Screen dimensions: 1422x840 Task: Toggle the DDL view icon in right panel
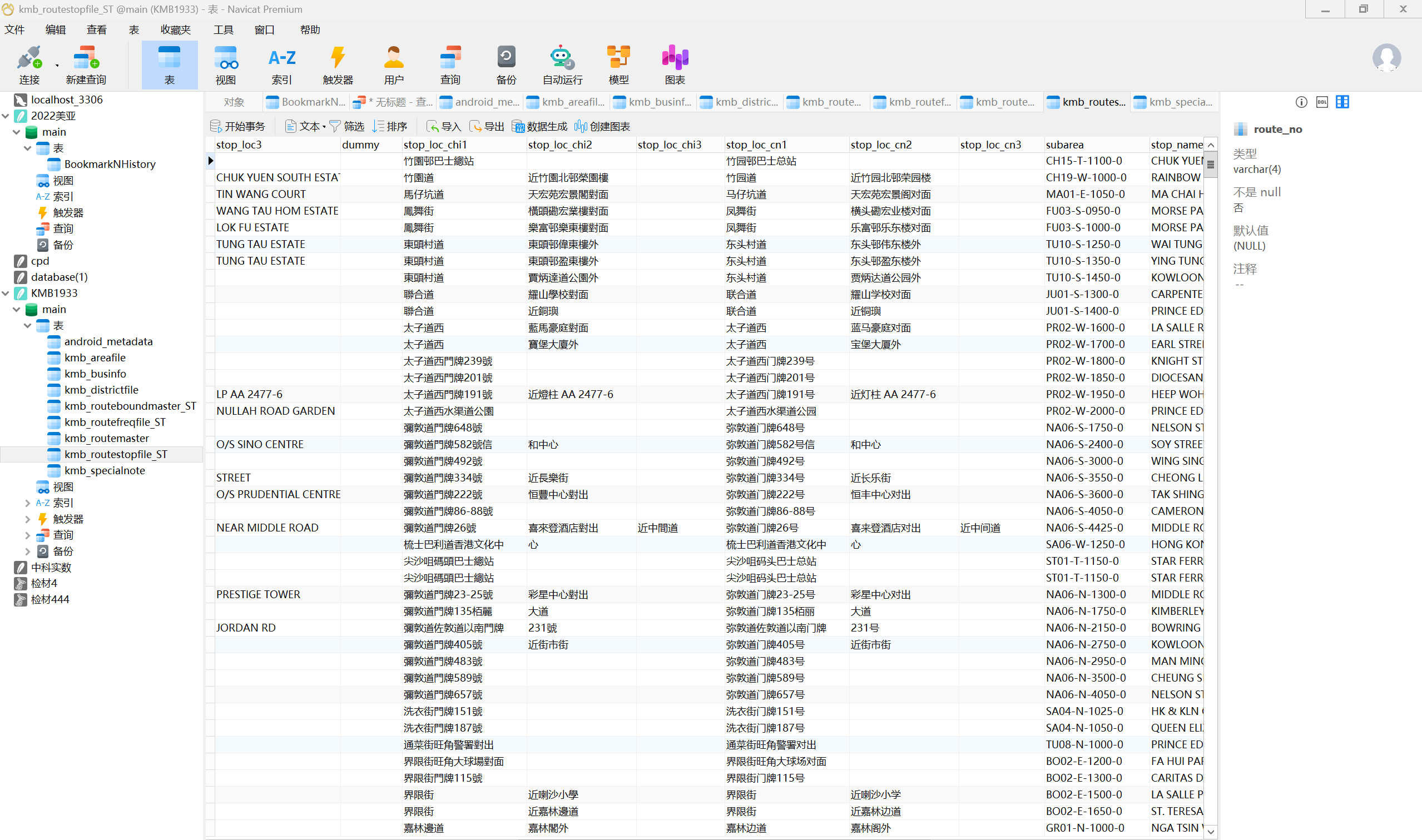point(1322,102)
